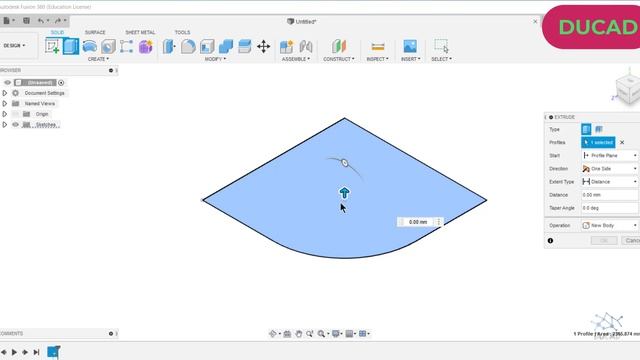640x360 pixels.
Task: Select the Hole tool
Action: tap(108, 47)
